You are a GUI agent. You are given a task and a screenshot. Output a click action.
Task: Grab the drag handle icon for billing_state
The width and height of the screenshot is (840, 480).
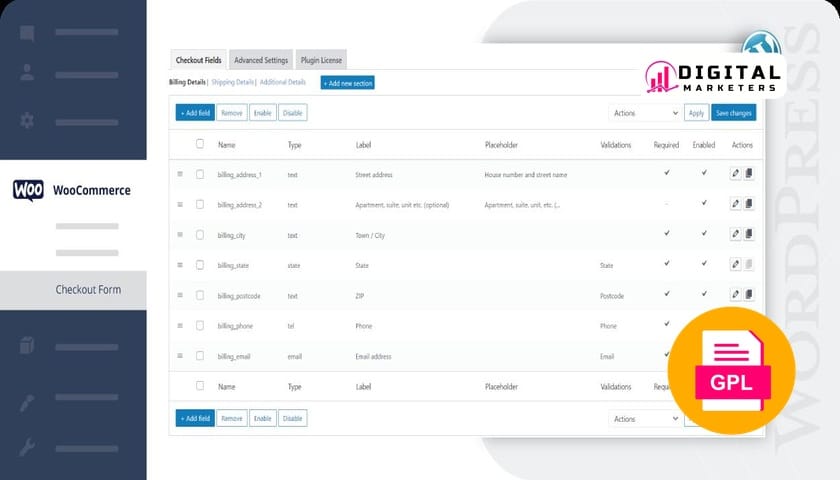point(180,265)
